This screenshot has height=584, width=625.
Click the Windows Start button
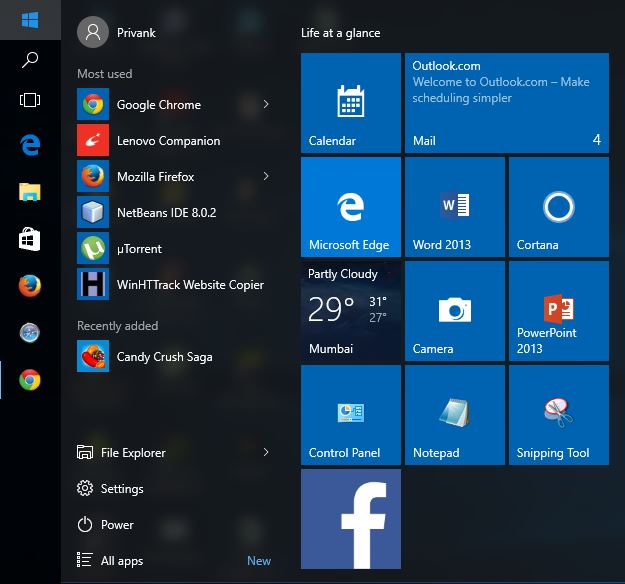30,20
